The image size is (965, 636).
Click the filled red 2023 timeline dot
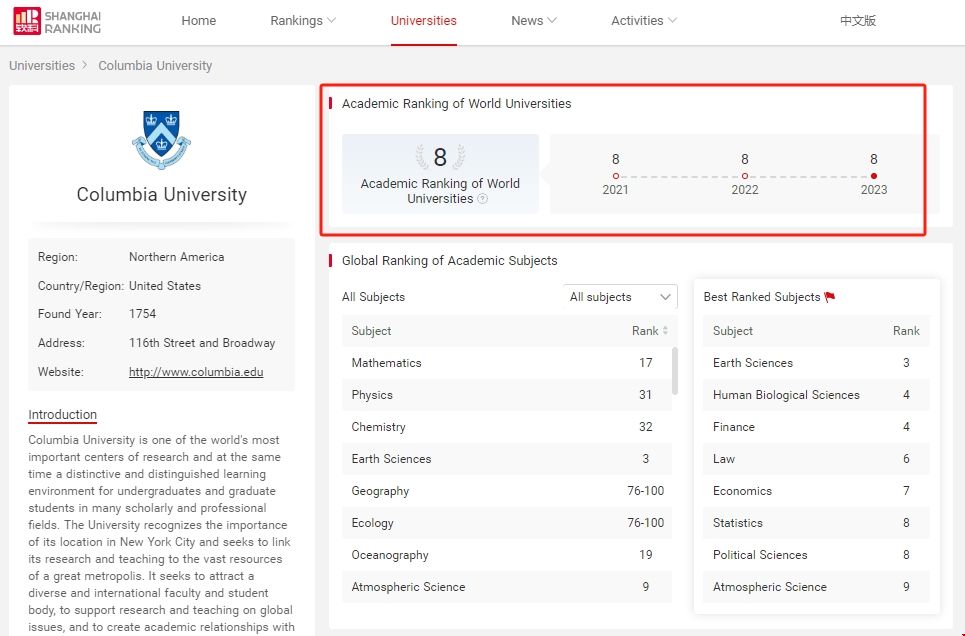tap(873, 175)
